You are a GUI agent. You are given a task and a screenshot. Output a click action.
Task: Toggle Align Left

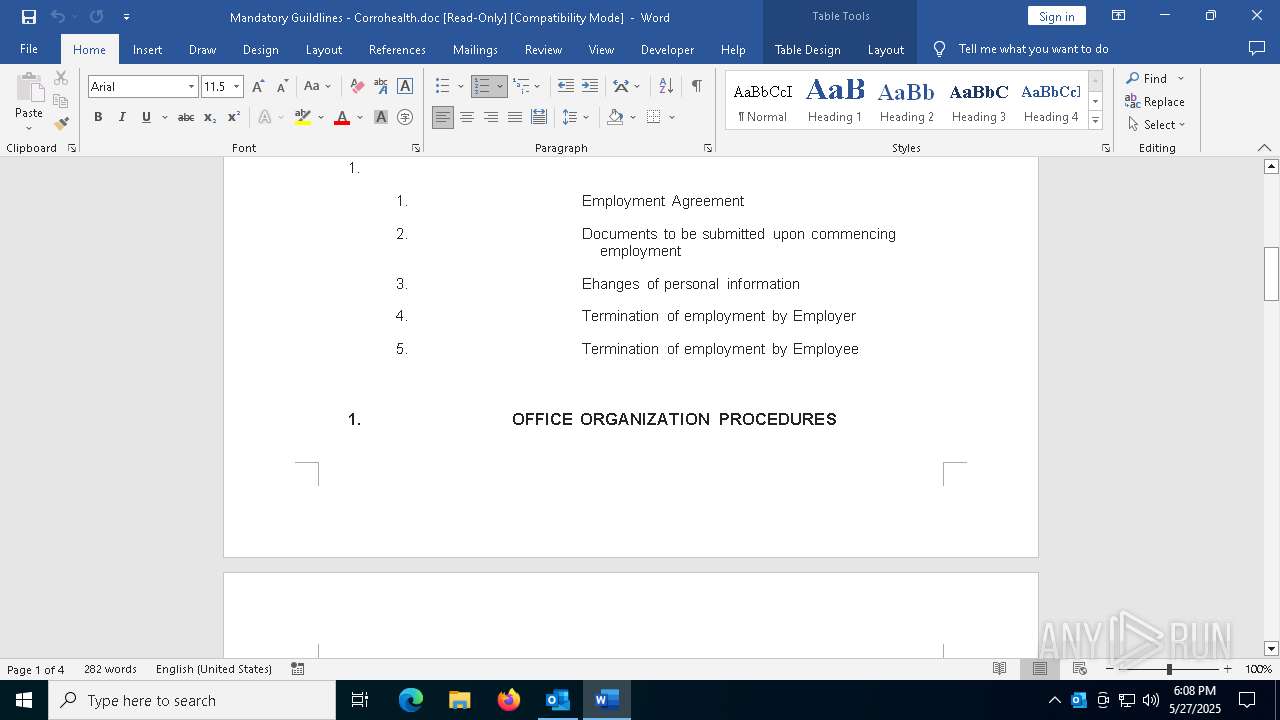pos(443,117)
